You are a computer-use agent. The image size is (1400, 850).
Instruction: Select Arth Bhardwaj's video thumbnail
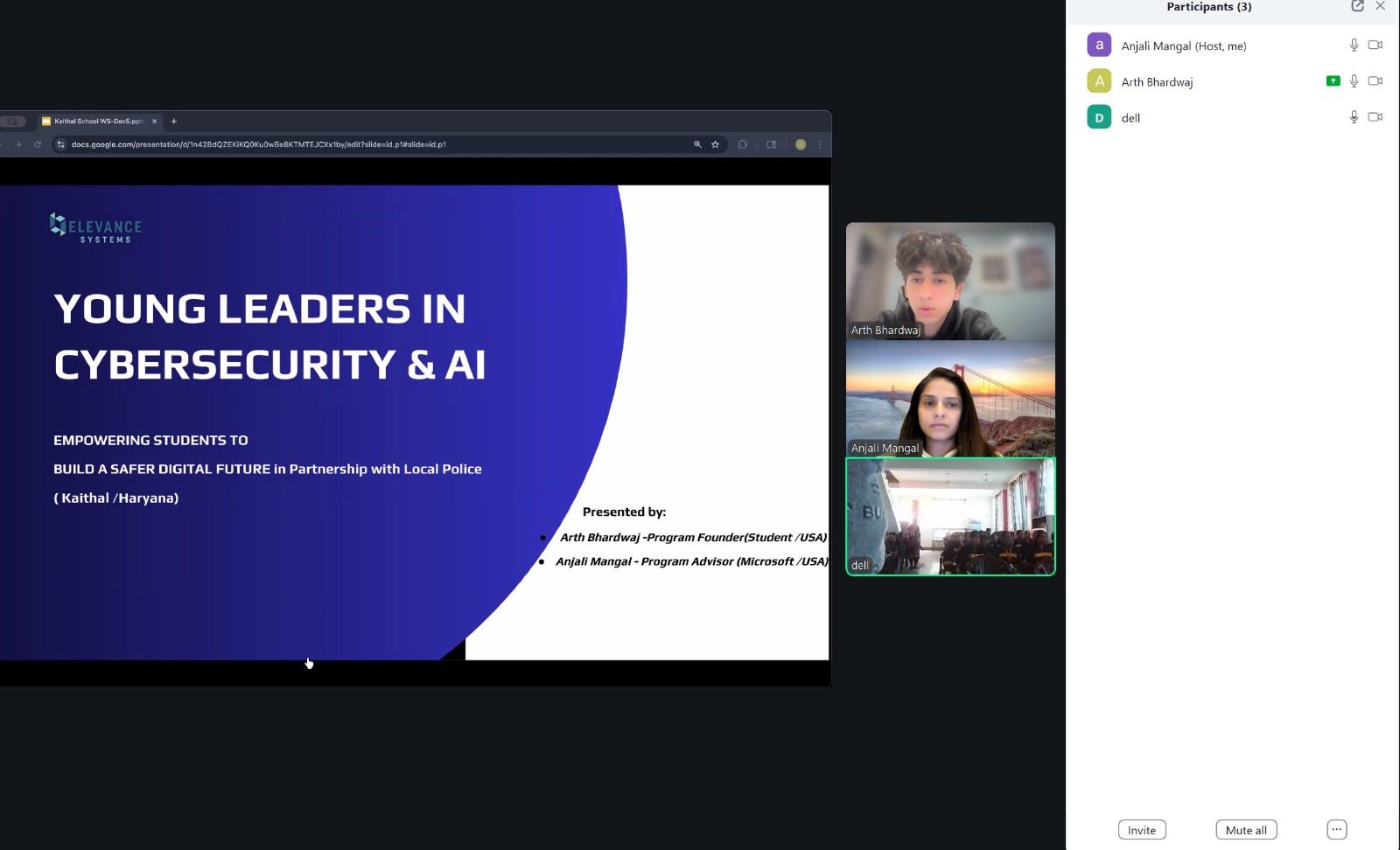click(x=950, y=281)
